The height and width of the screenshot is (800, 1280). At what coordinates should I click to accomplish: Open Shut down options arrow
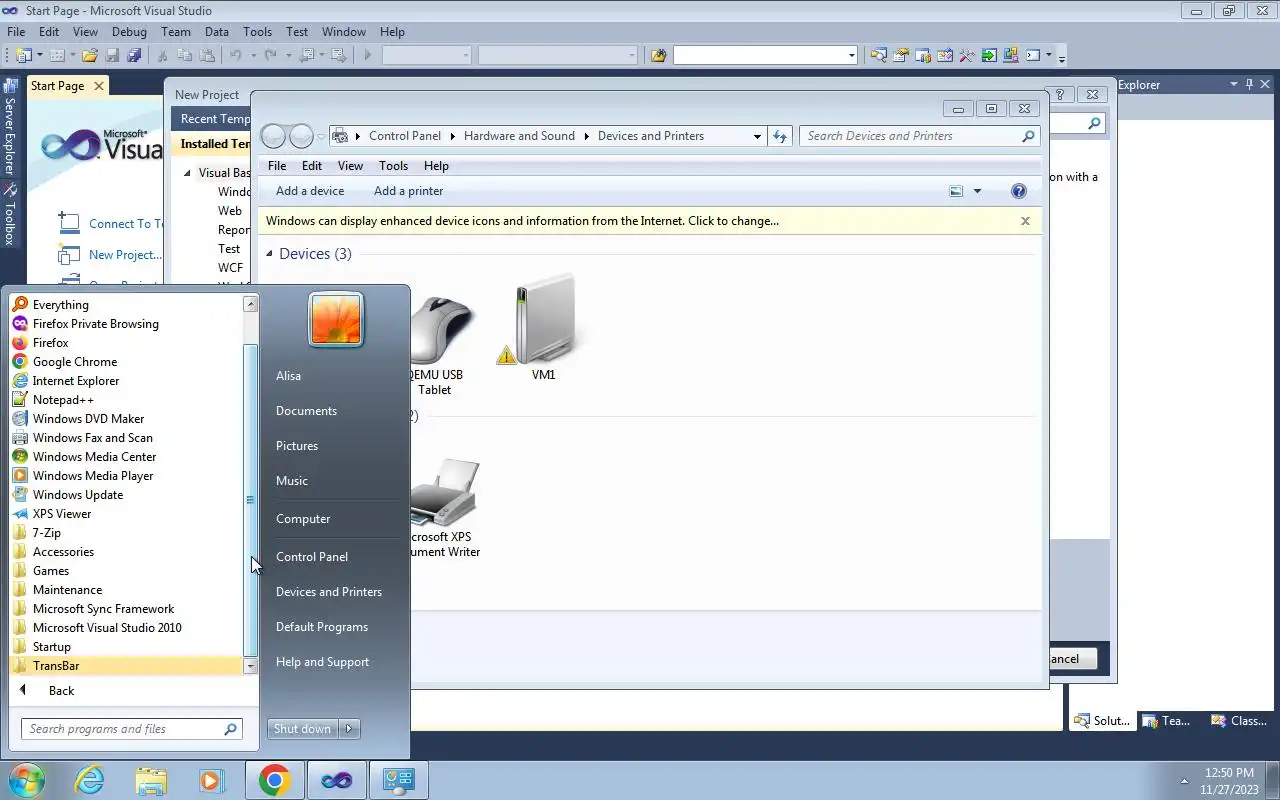tap(350, 729)
